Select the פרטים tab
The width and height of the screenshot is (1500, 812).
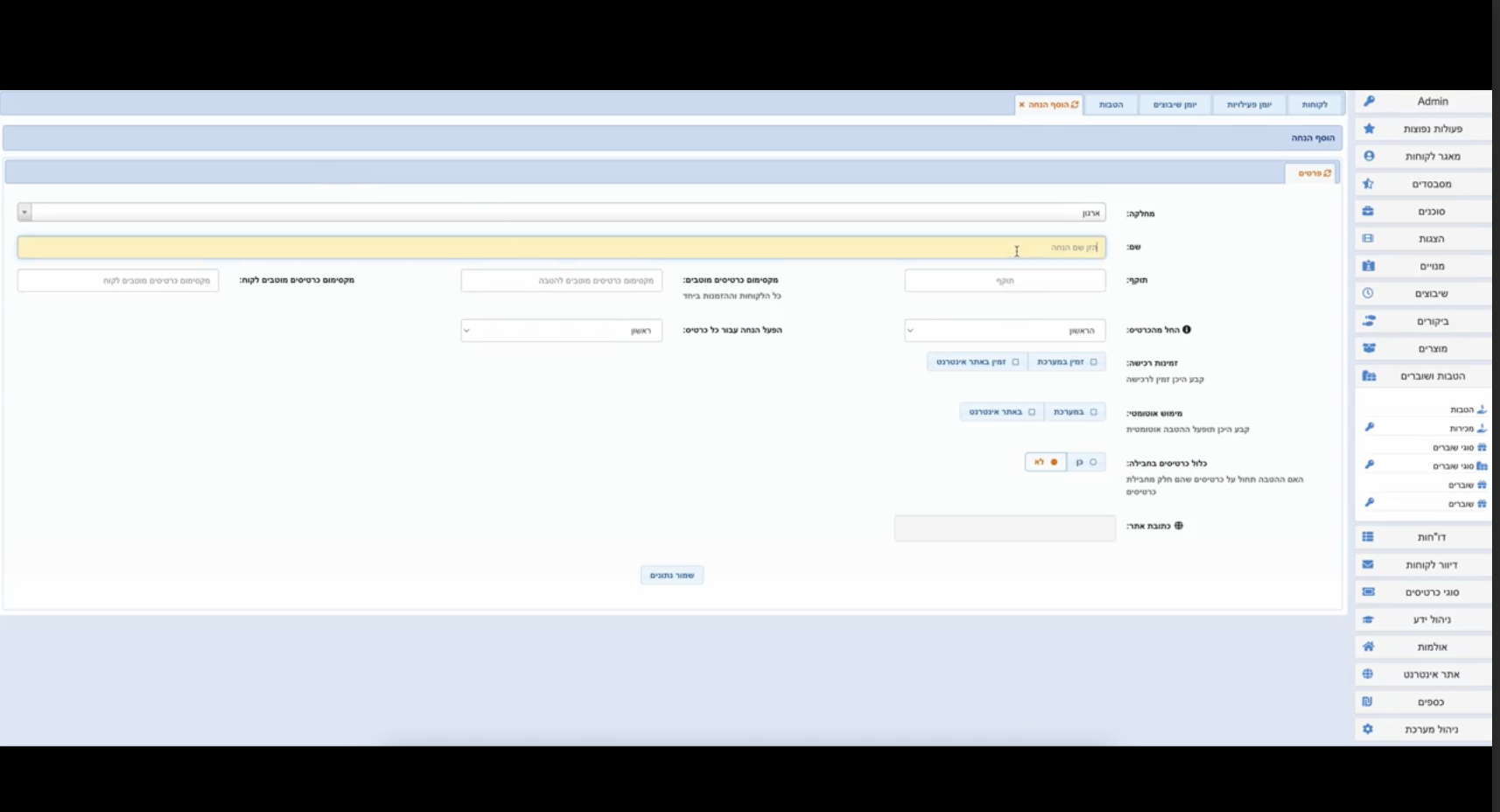point(1311,173)
